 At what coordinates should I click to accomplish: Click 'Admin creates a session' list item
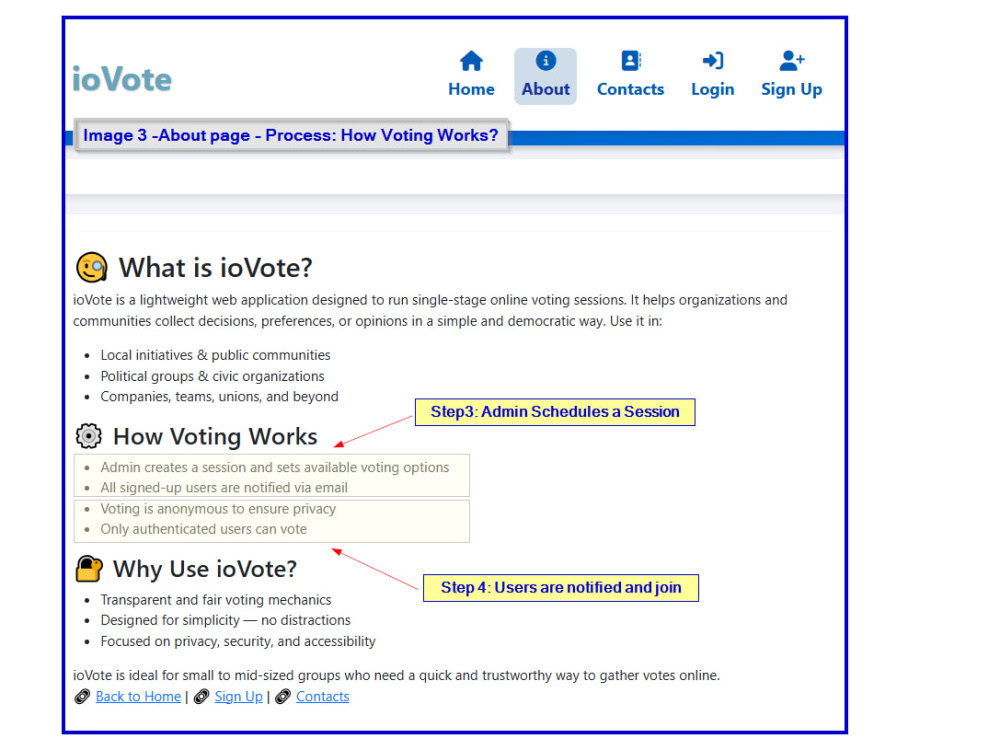point(275,467)
